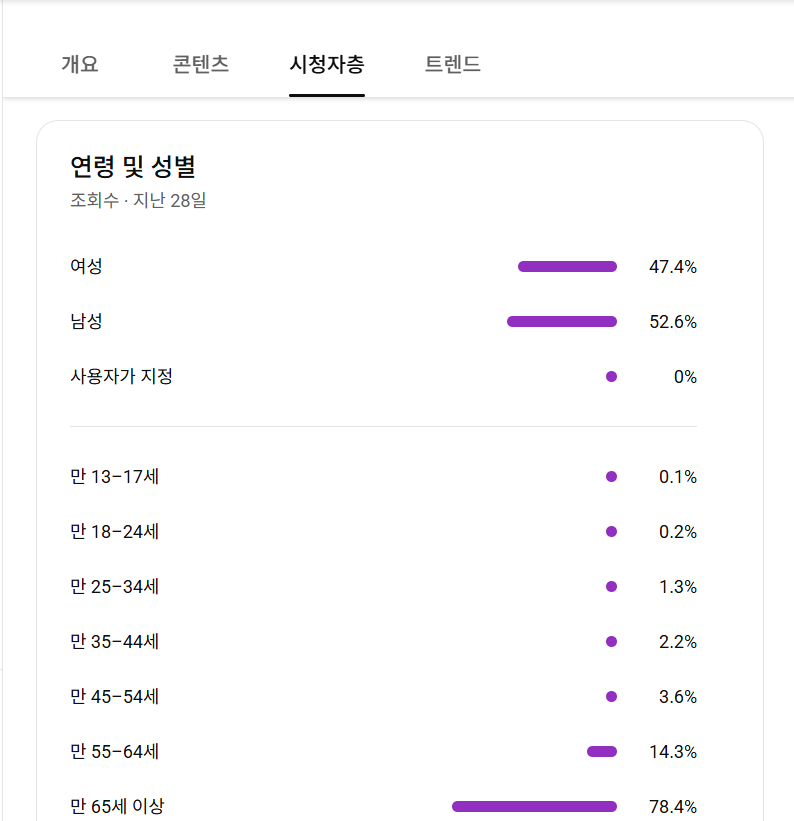Click the 78.4% value

point(672,806)
